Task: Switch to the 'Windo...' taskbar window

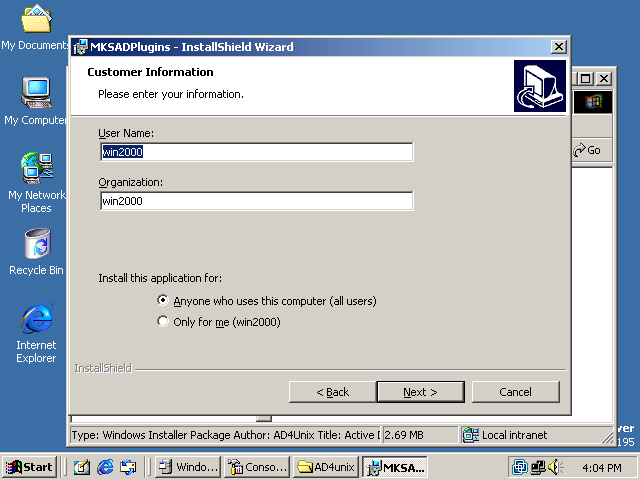Action: click(188, 467)
